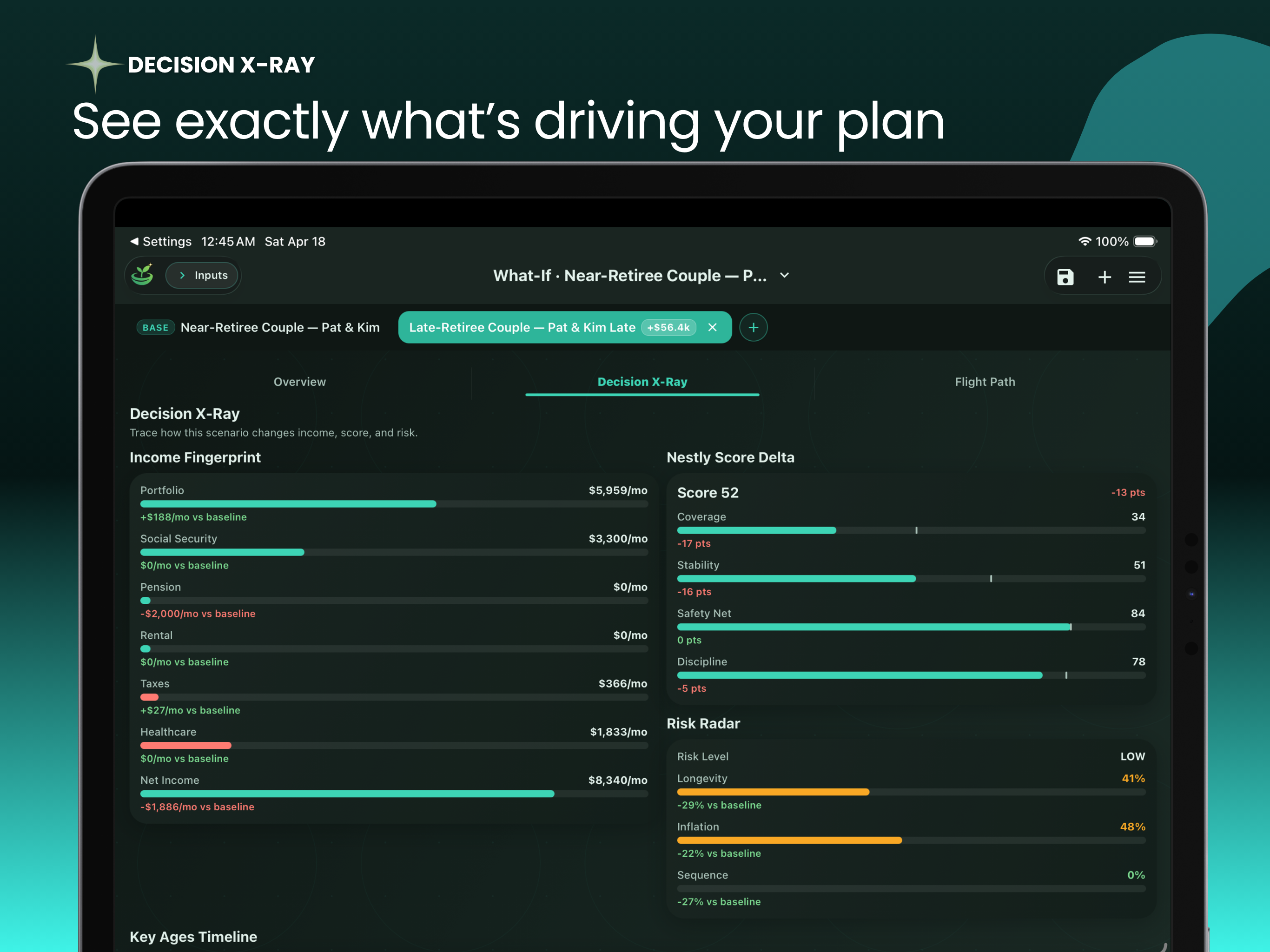Viewport: 1270px width, 952px height.
Task: Open the hamburger menu icon
Action: click(x=1137, y=278)
